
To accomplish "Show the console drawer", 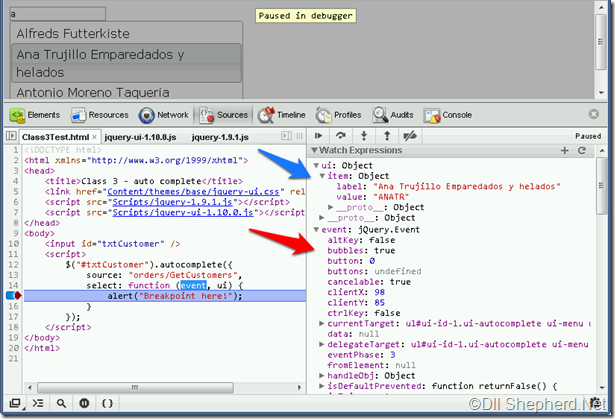I will 38,403.
